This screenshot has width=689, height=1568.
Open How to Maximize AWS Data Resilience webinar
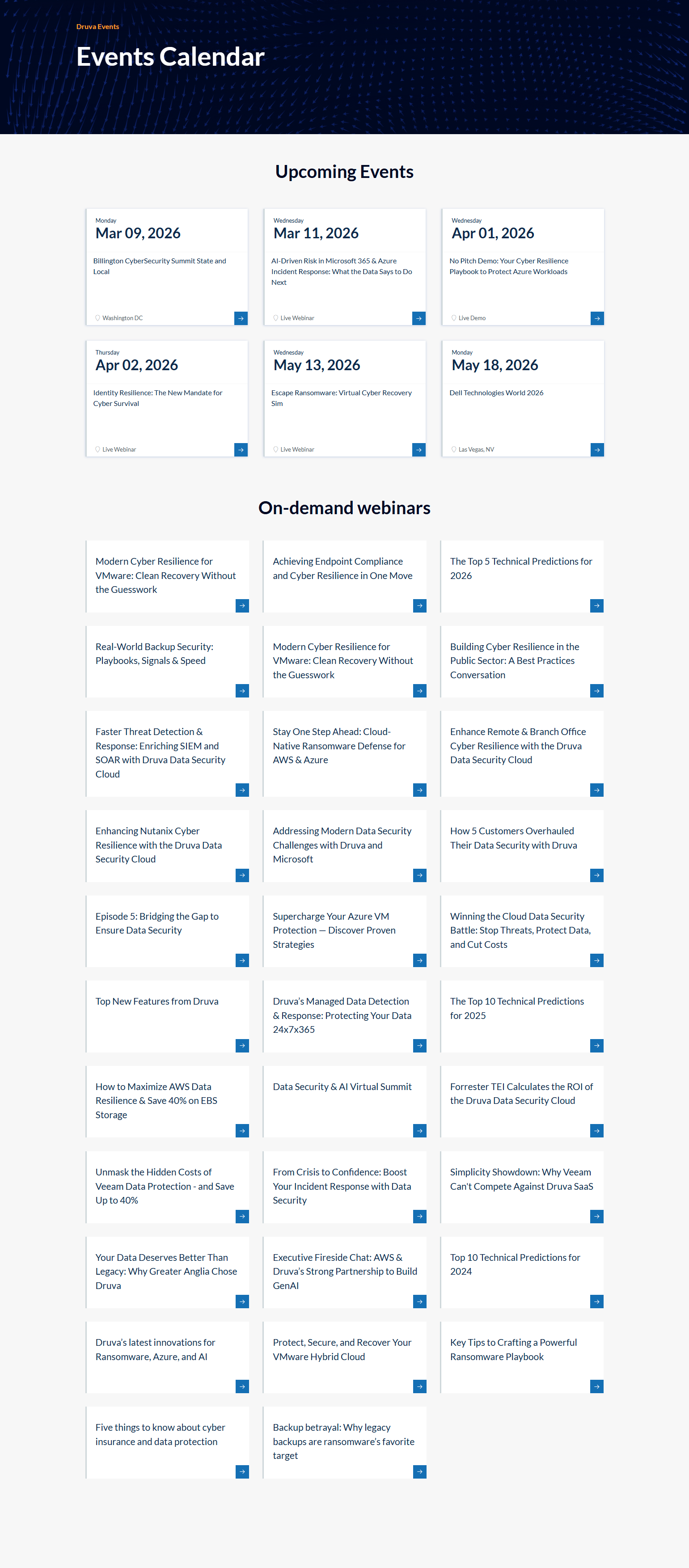pyautogui.click(x=156, y=1100)
